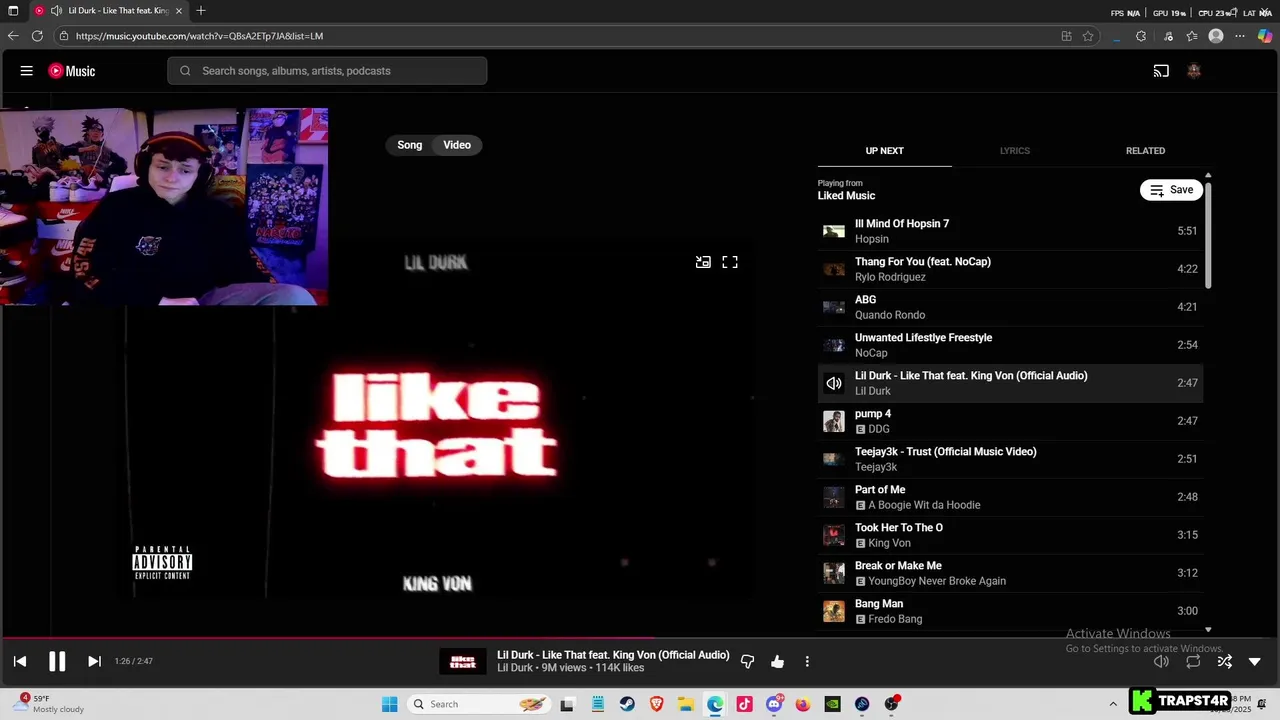The height and width of the screenshot is (720, 1280).
Task: Switch to Video mode
Action: point(457,145)
